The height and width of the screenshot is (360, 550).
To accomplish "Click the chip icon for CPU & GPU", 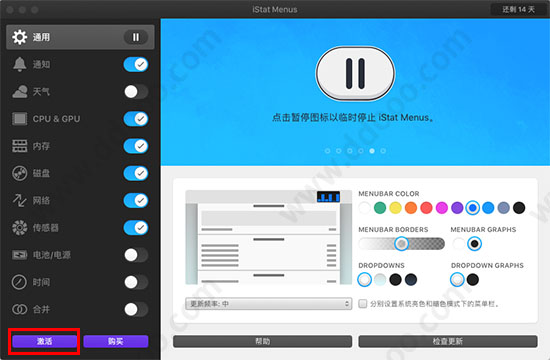I will [x=19, y=119].
